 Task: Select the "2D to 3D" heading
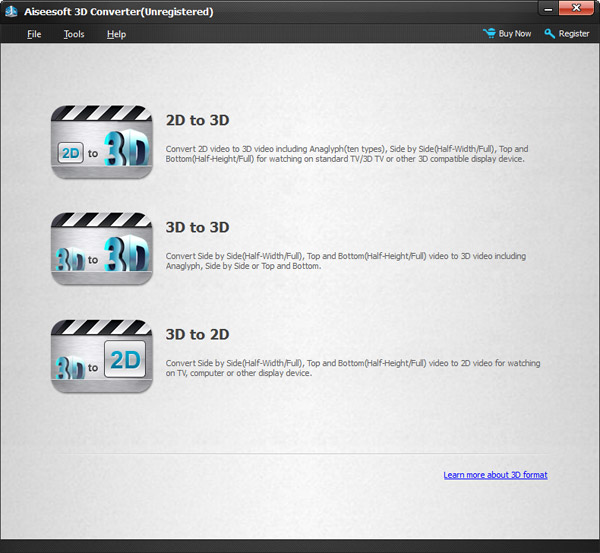click(197, 120)
